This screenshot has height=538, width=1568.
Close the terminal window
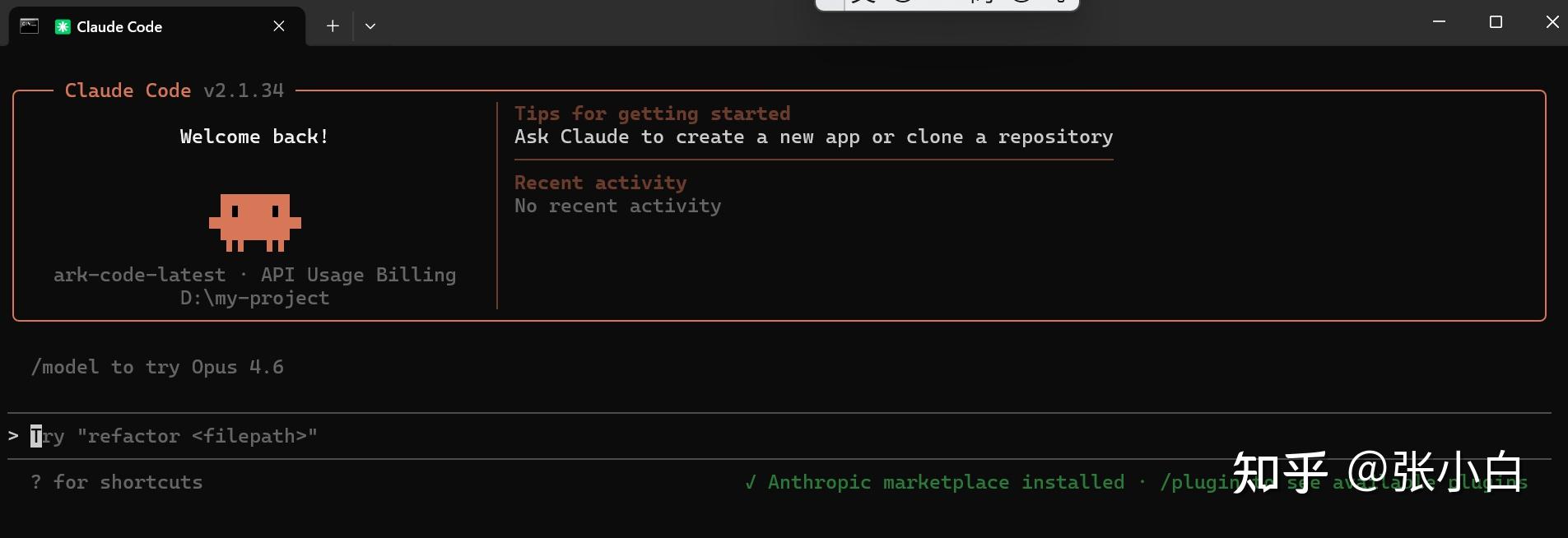1552,22
